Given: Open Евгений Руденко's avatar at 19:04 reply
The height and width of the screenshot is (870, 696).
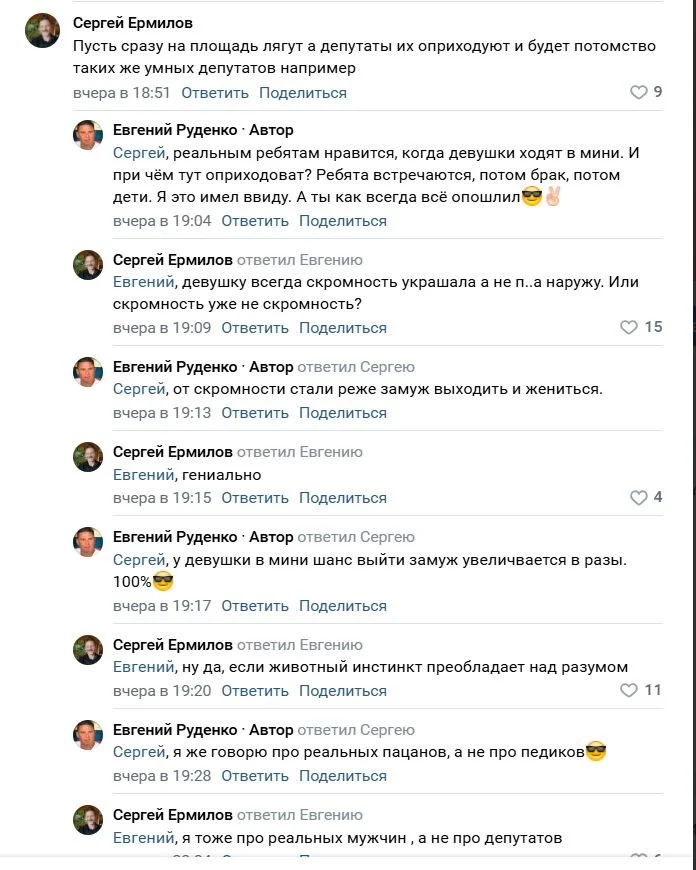Looking at the screenshot, I should (x=88, y=135).
